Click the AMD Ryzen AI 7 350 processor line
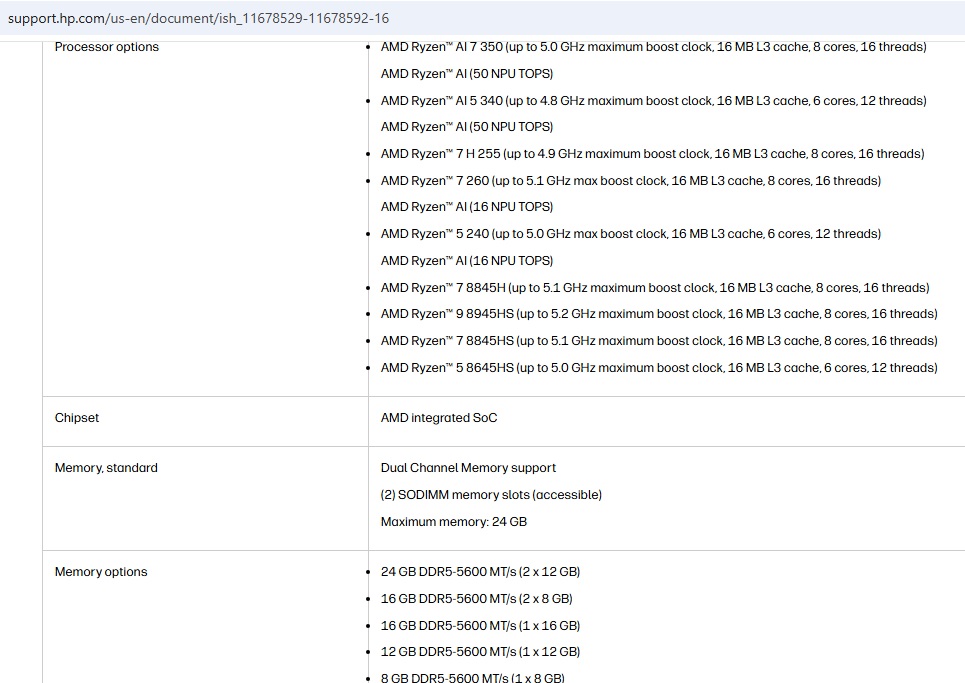This screenshot has width=965, height=683. pyautogui.click(x=654, y=47)
